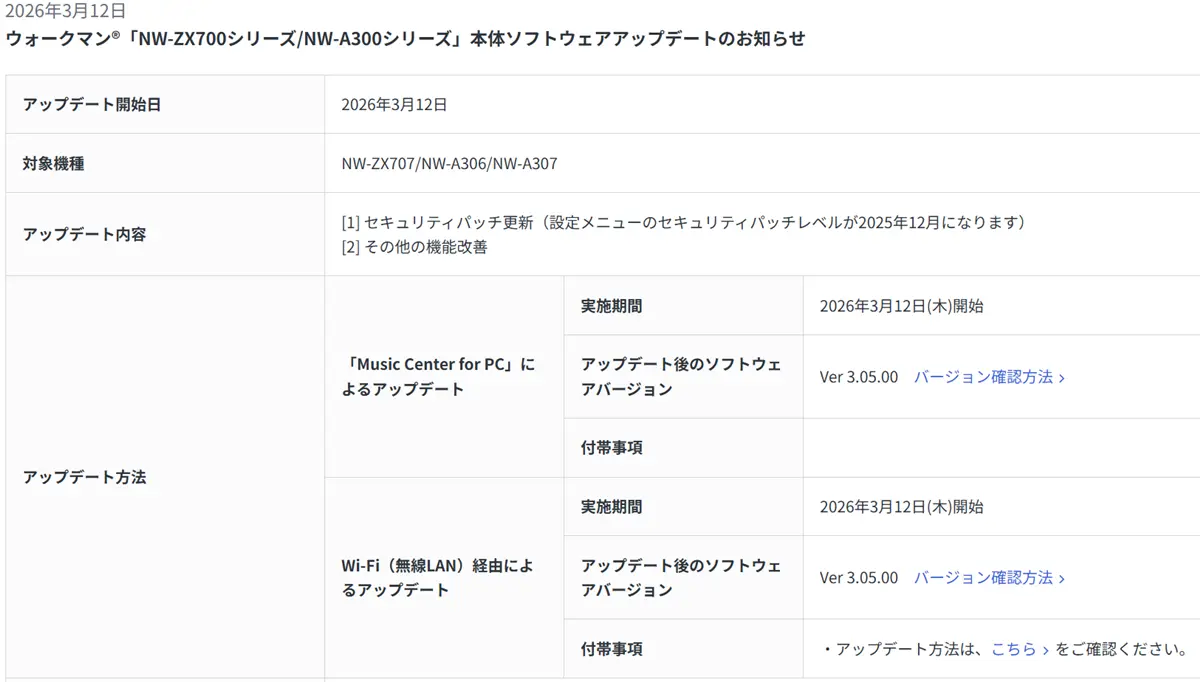The width and height of the screenshot is (1200, 682).
Task: Click the [1] セキュリティパッチ更新 line
Action: [x=684, y=222]
